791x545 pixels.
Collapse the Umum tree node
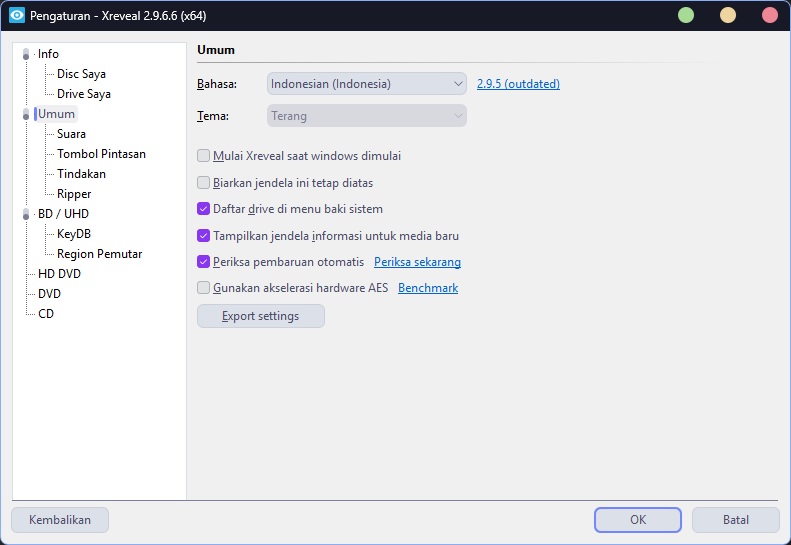pyautogui.click(x=26, y=114)
